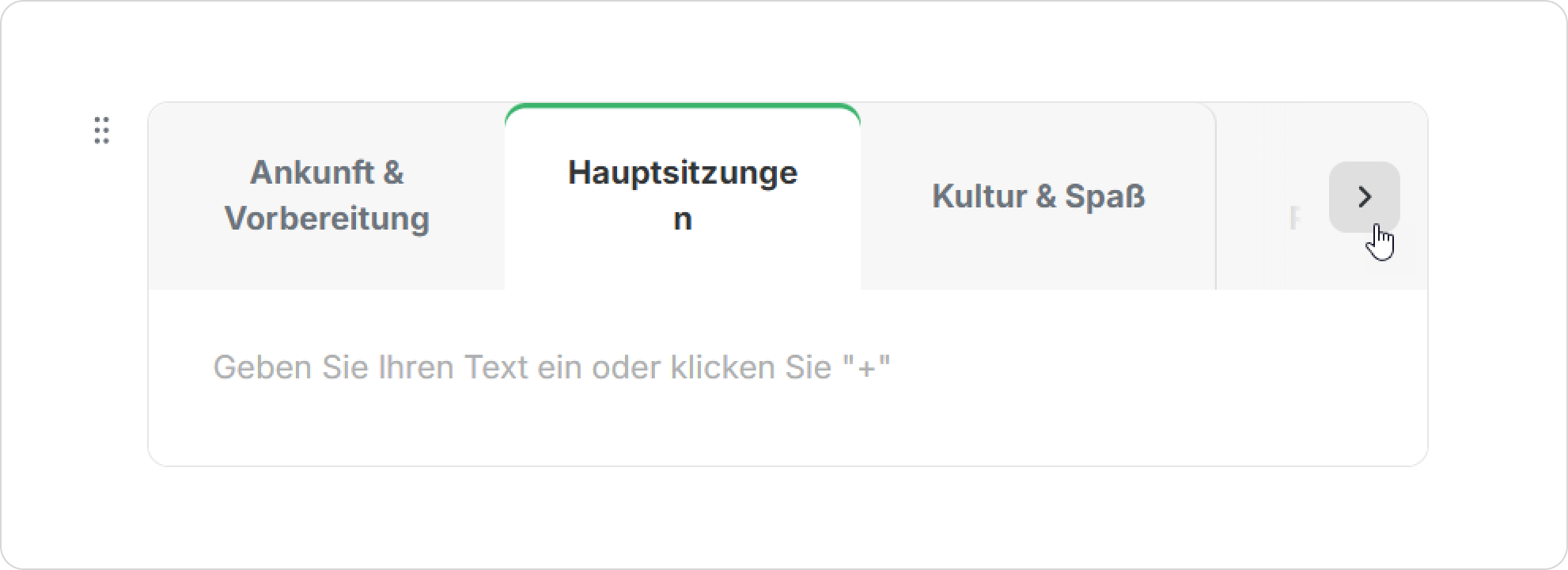Go to the tab right of Hauptsitzungen
1568x570 pixels.
tap(1038, 196)
